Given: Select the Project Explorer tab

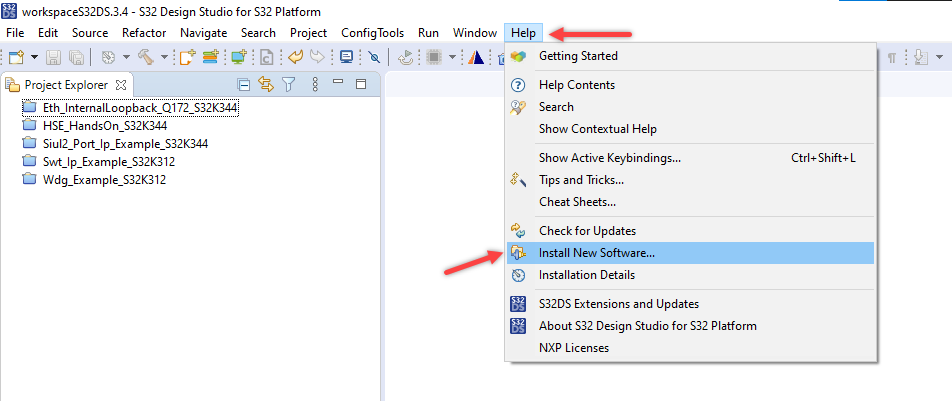Looking at the screenshot, I should click(x=66, y=85).
